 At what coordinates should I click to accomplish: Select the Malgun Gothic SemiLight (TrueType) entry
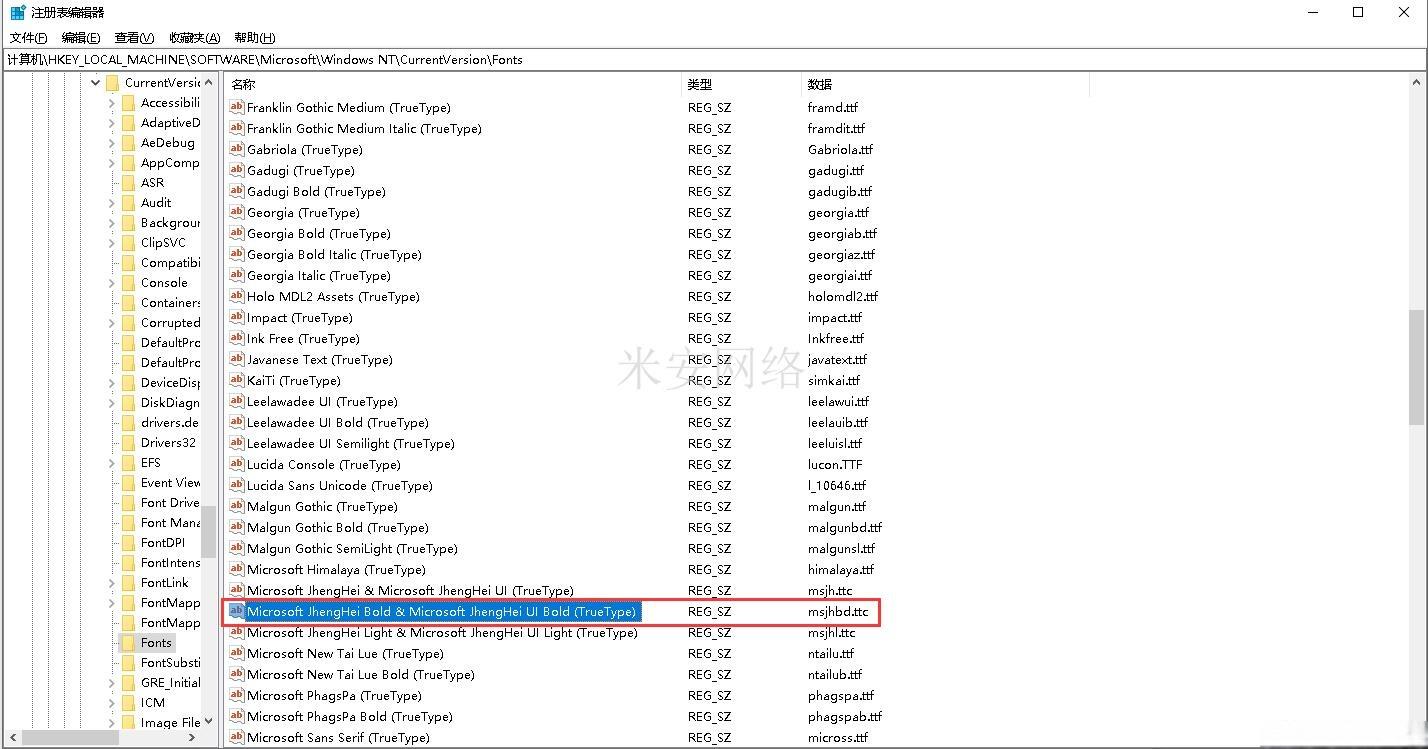click(352, 548)
